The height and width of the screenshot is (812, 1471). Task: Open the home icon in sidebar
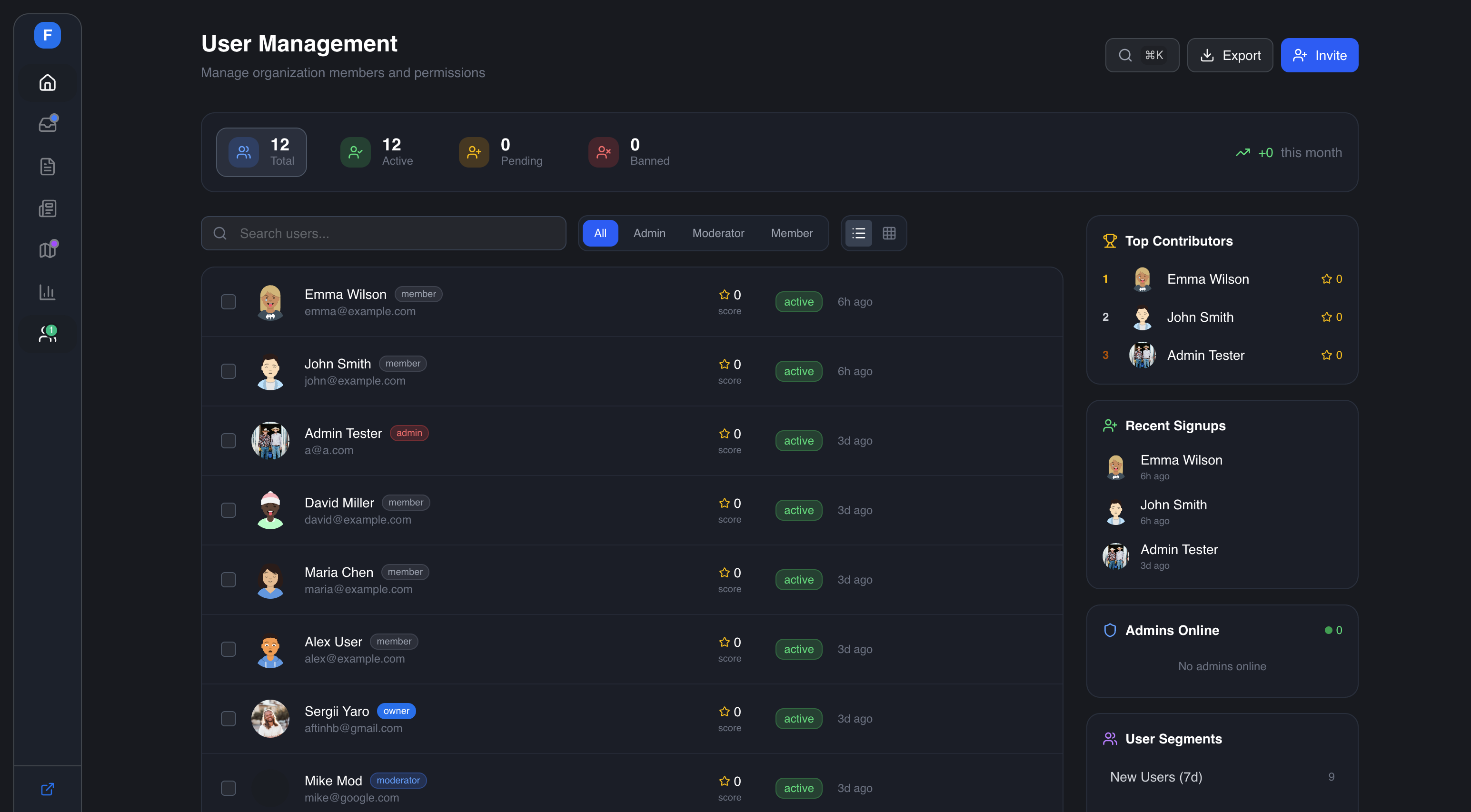tap(48, 83)
